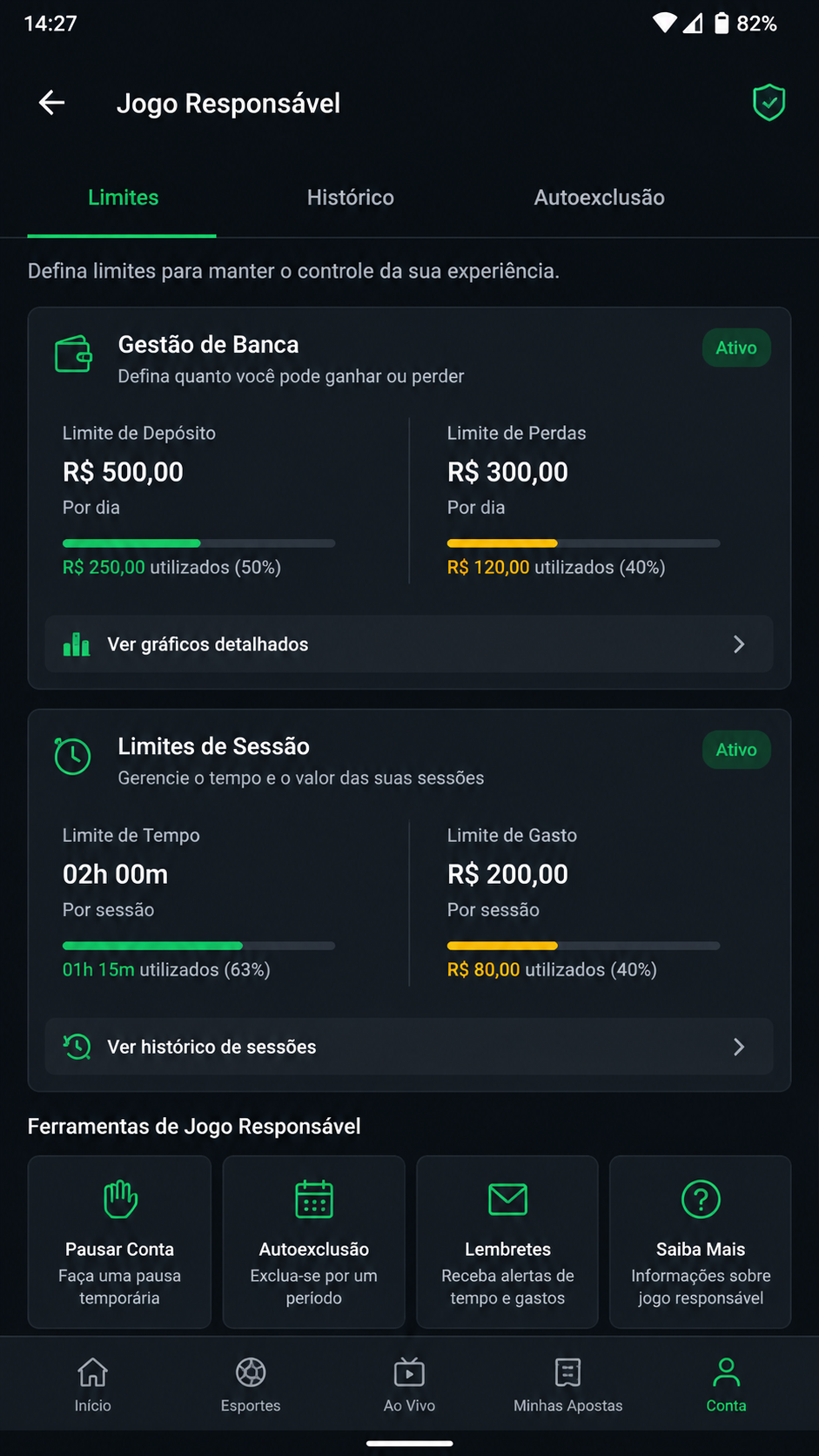Screen dimensions: 819x1456
Task: Open the Autoexclusão calendar tool card
Action: pos(314,1241)
